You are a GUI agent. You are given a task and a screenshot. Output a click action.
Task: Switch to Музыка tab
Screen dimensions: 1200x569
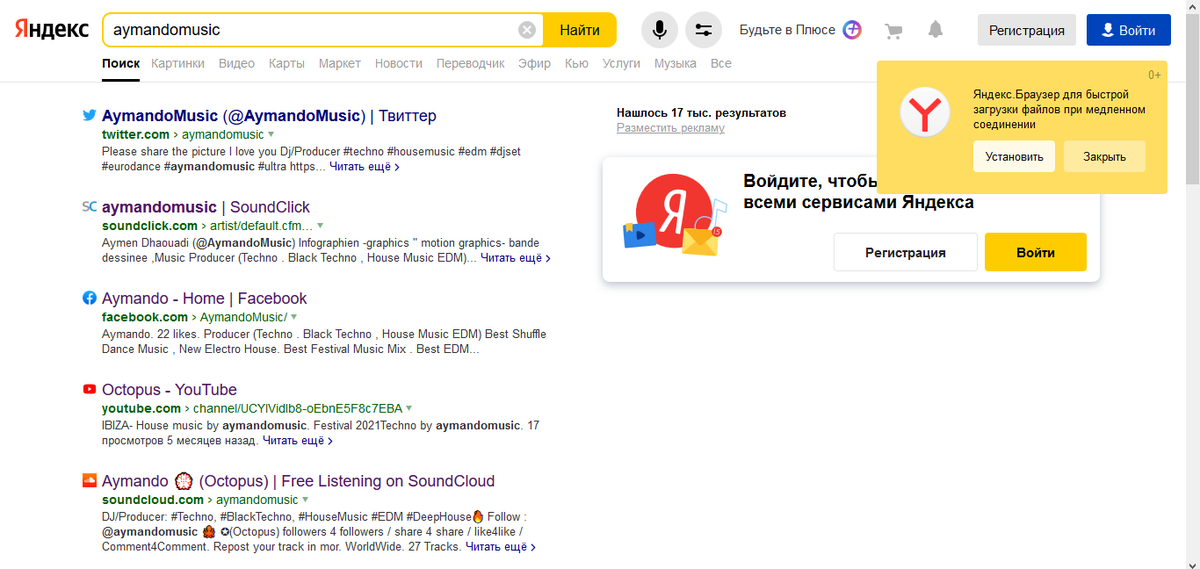click(x=675, y=63)
